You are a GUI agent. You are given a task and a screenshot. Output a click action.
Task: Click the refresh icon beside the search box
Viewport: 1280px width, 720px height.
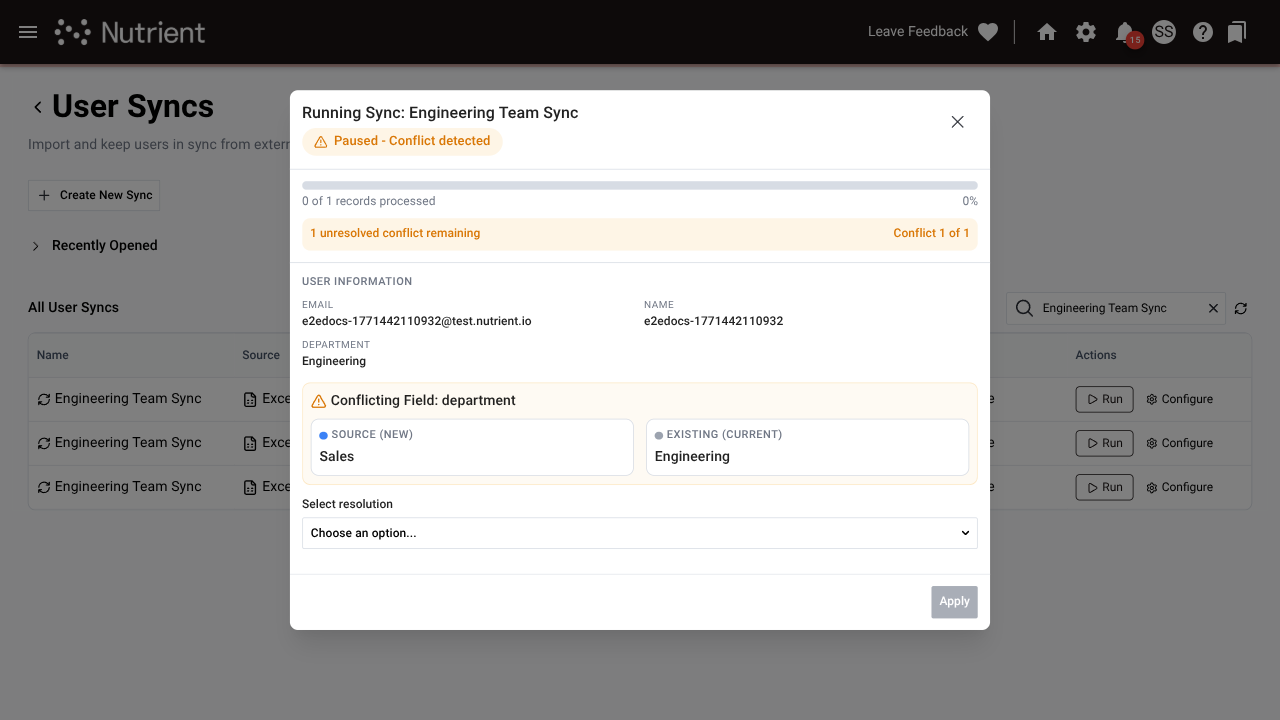point(1241,308)
